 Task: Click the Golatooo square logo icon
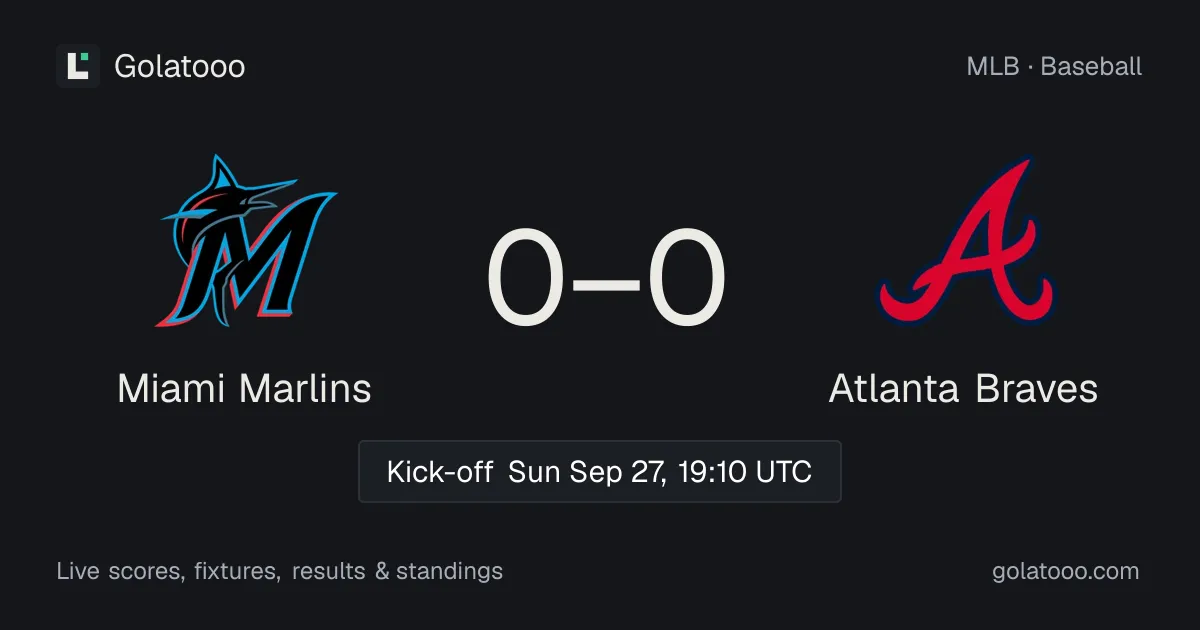[78, 66]
